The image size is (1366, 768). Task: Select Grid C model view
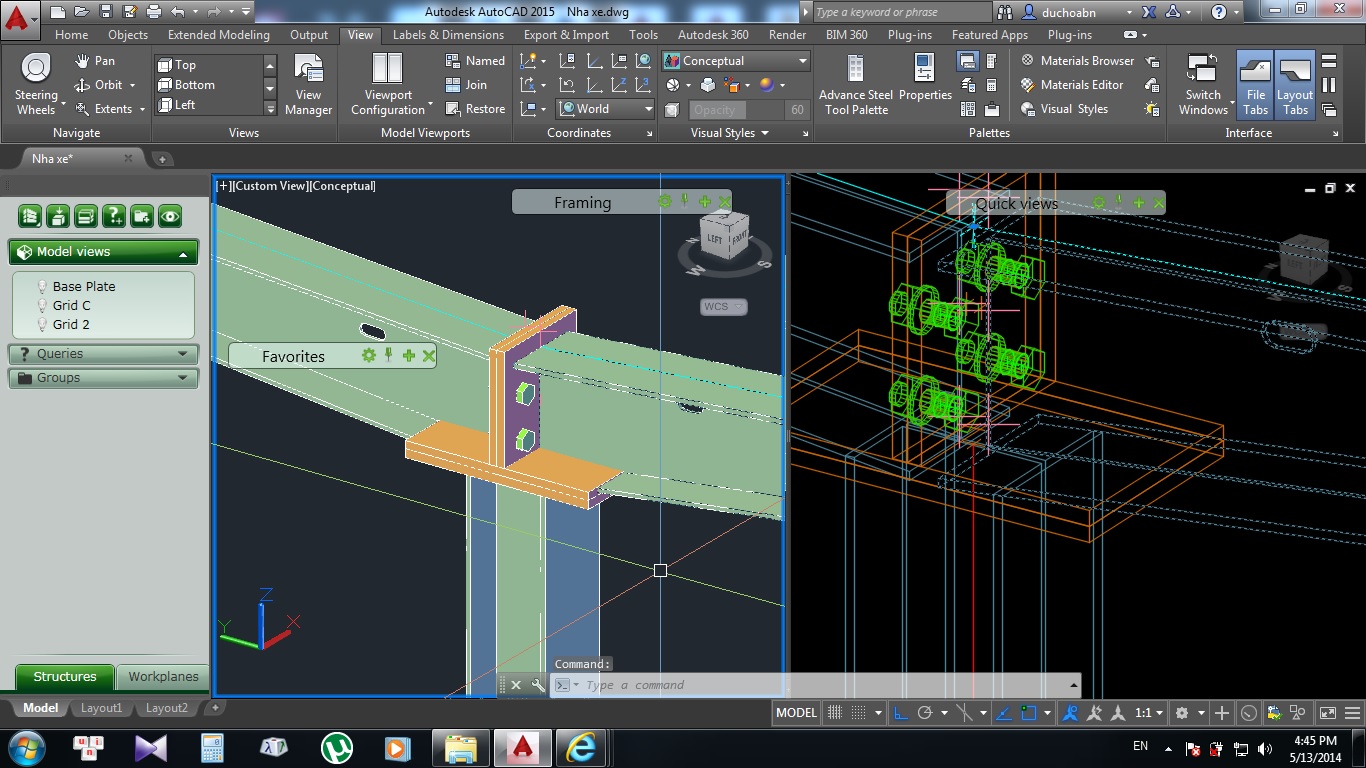tap(72, 305)
